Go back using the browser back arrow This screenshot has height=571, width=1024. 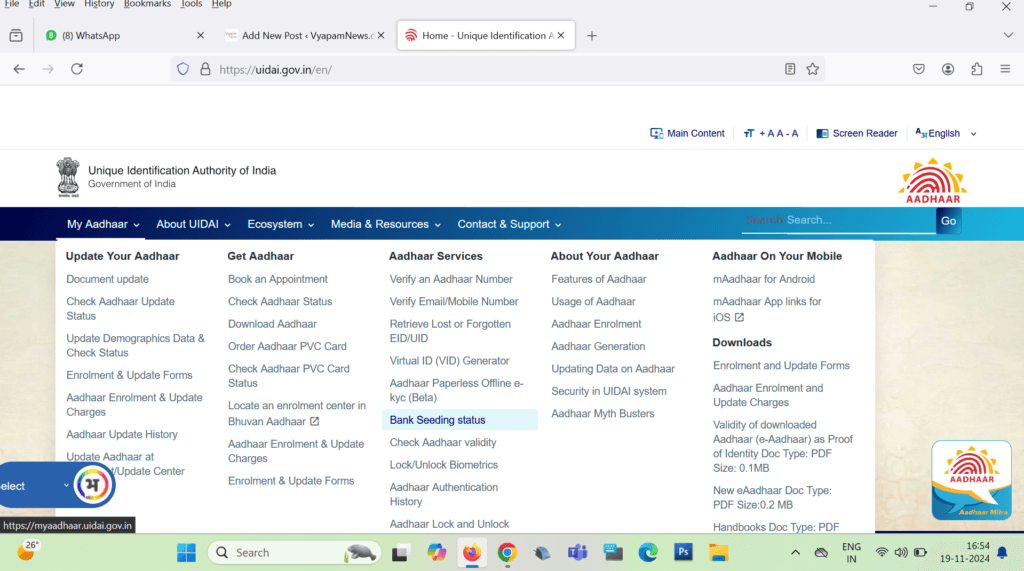(19, 69)
